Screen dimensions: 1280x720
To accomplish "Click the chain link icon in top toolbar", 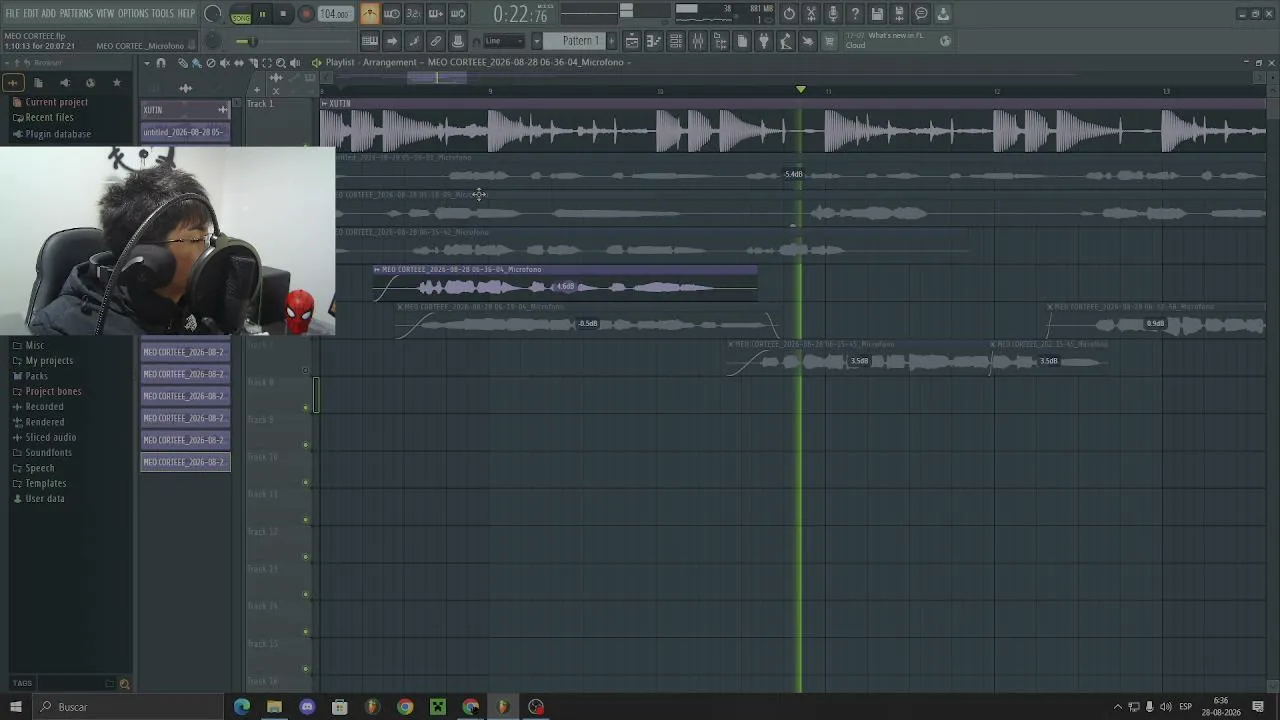I will 435,41.
